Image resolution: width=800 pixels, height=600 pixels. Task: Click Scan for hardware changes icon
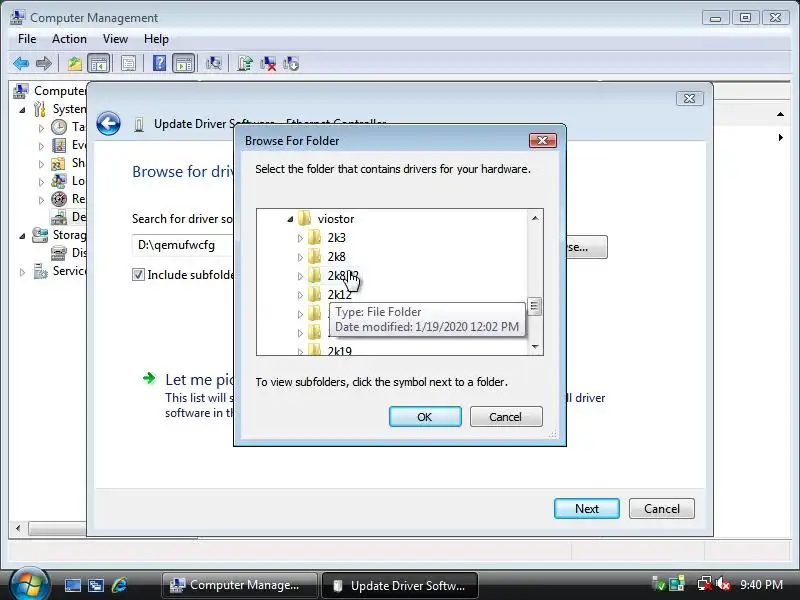click(214, 64)
